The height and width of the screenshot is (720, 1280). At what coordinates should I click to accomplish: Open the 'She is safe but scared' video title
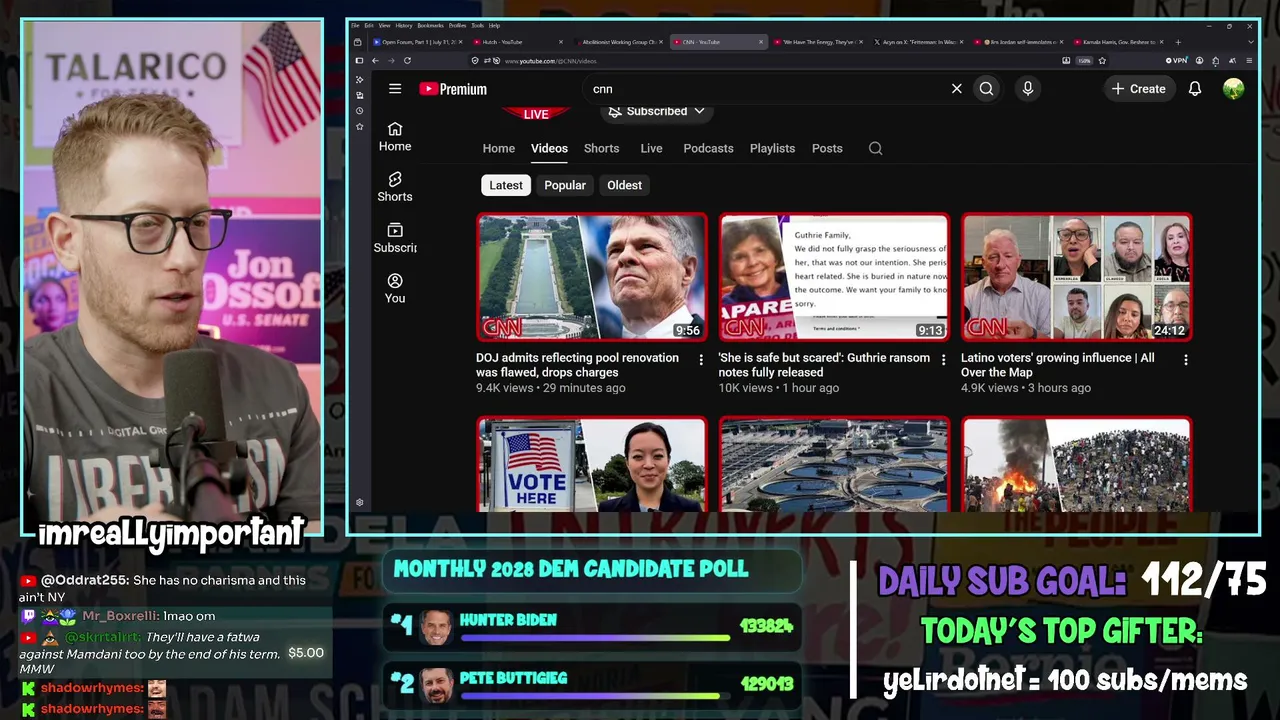pyautogui.click(x=824, y=365)
